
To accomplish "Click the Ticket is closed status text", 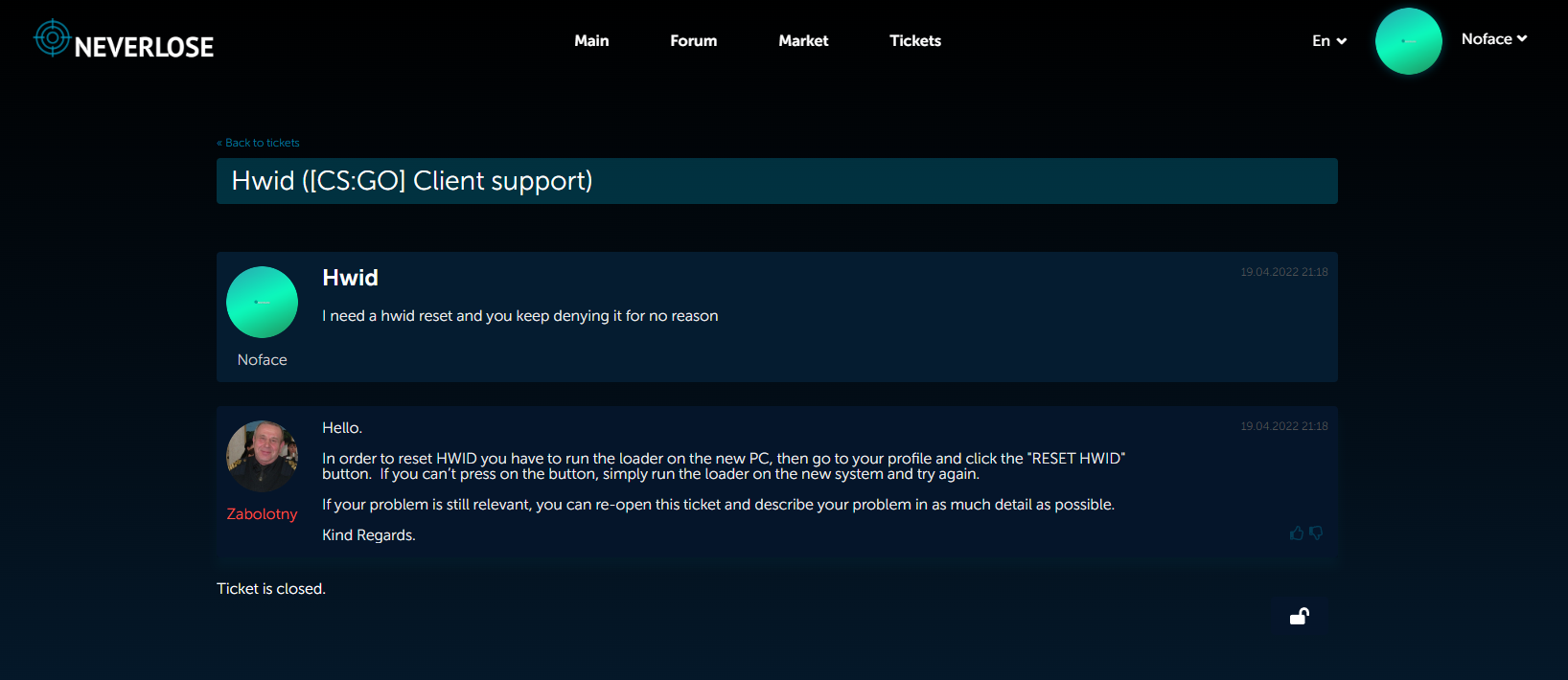I will point(271,589).
